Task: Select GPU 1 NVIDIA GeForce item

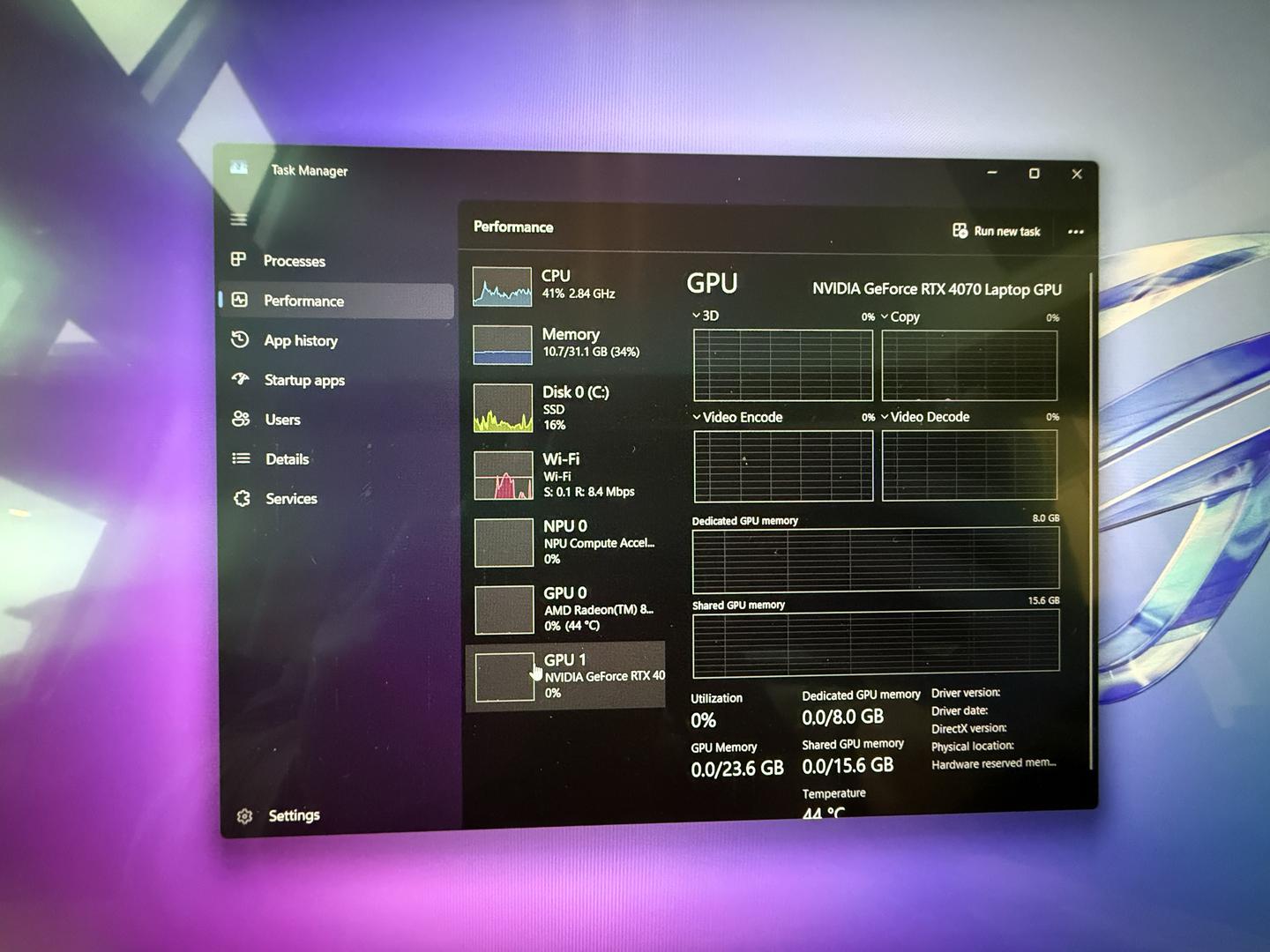Action: pyautogui.click(x=567, y=675)
